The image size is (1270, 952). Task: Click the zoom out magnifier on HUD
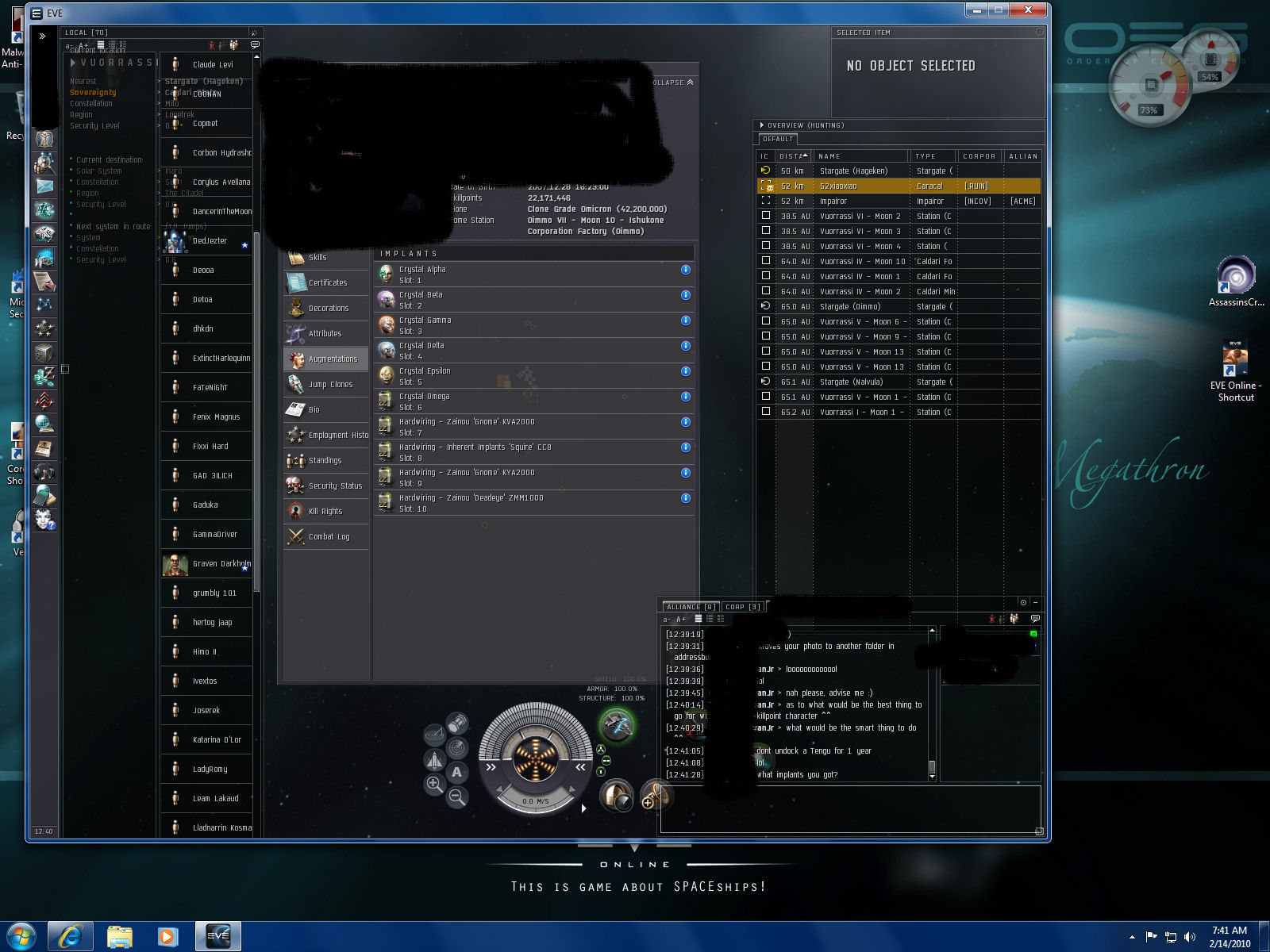pyautogui.click(x=457, y=797)
